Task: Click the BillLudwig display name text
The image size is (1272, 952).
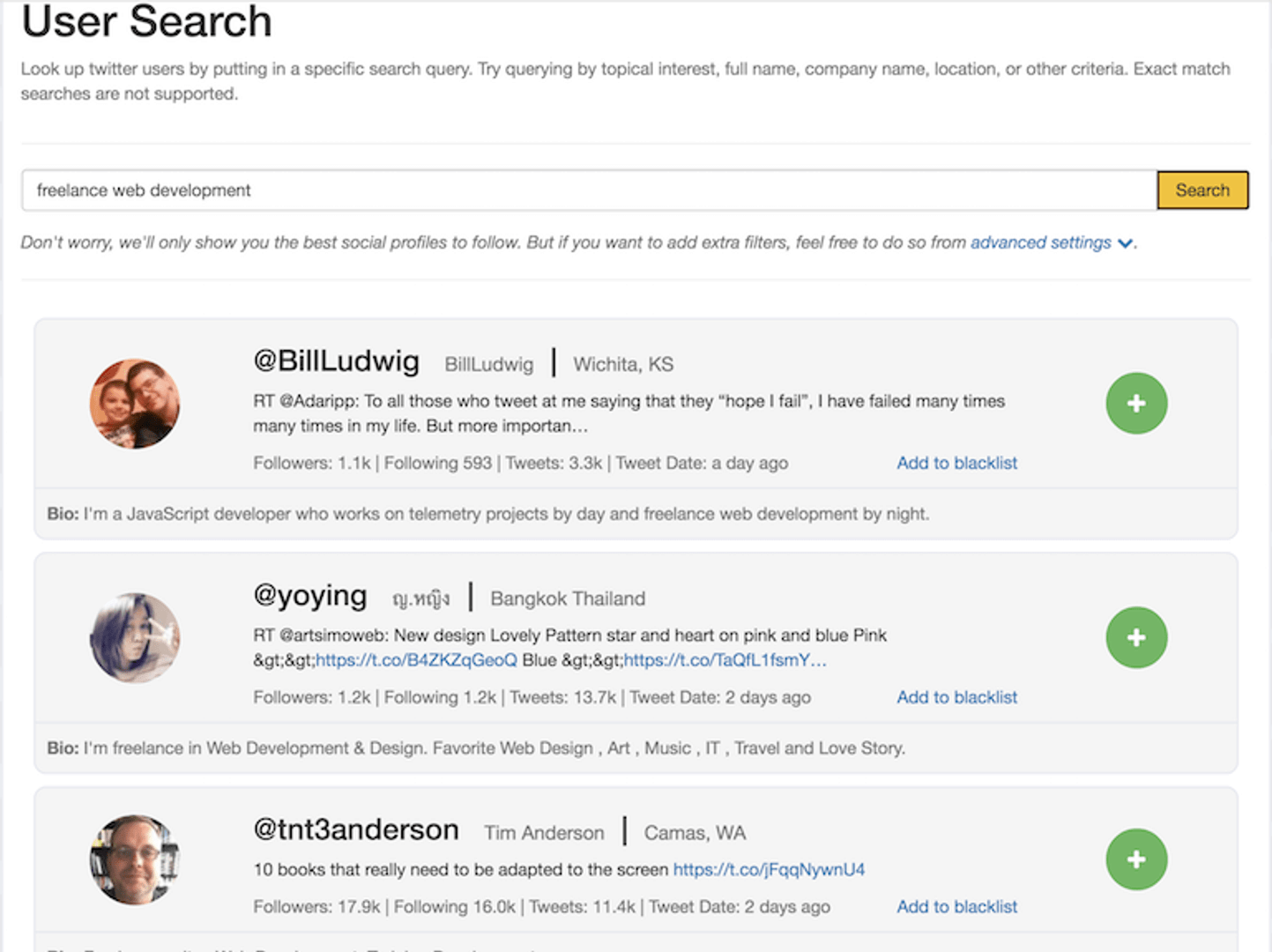Action: [x=488, y=364]
